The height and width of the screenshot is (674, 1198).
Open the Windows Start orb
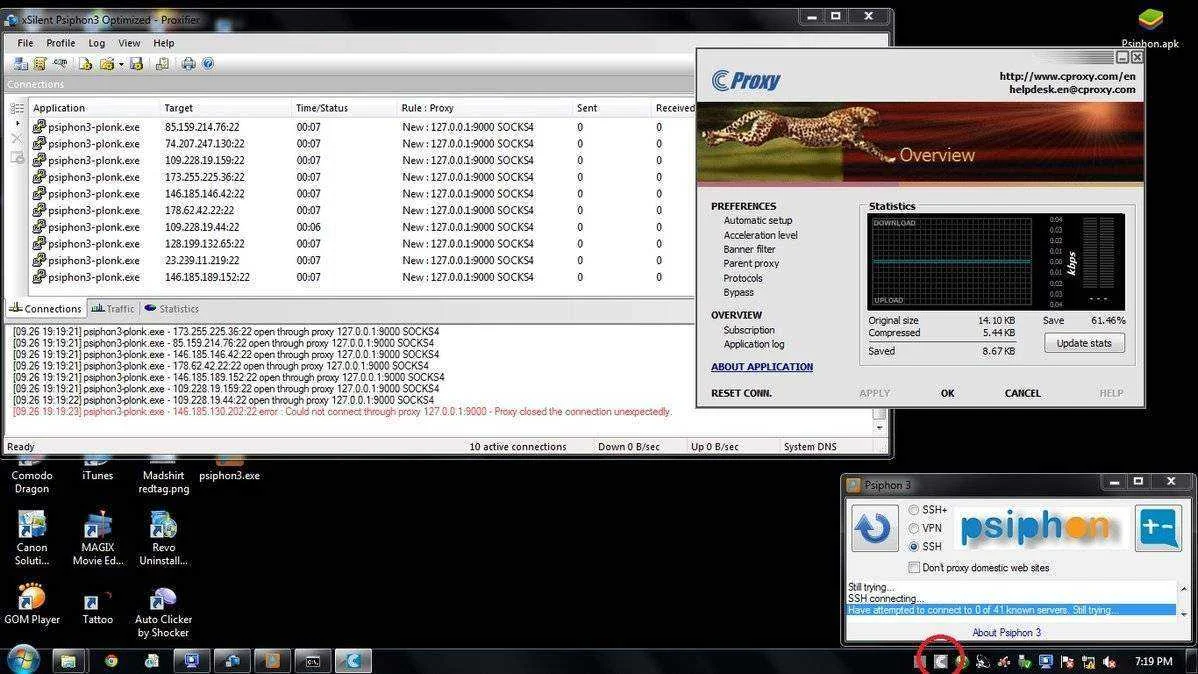(x=23, y=659)
